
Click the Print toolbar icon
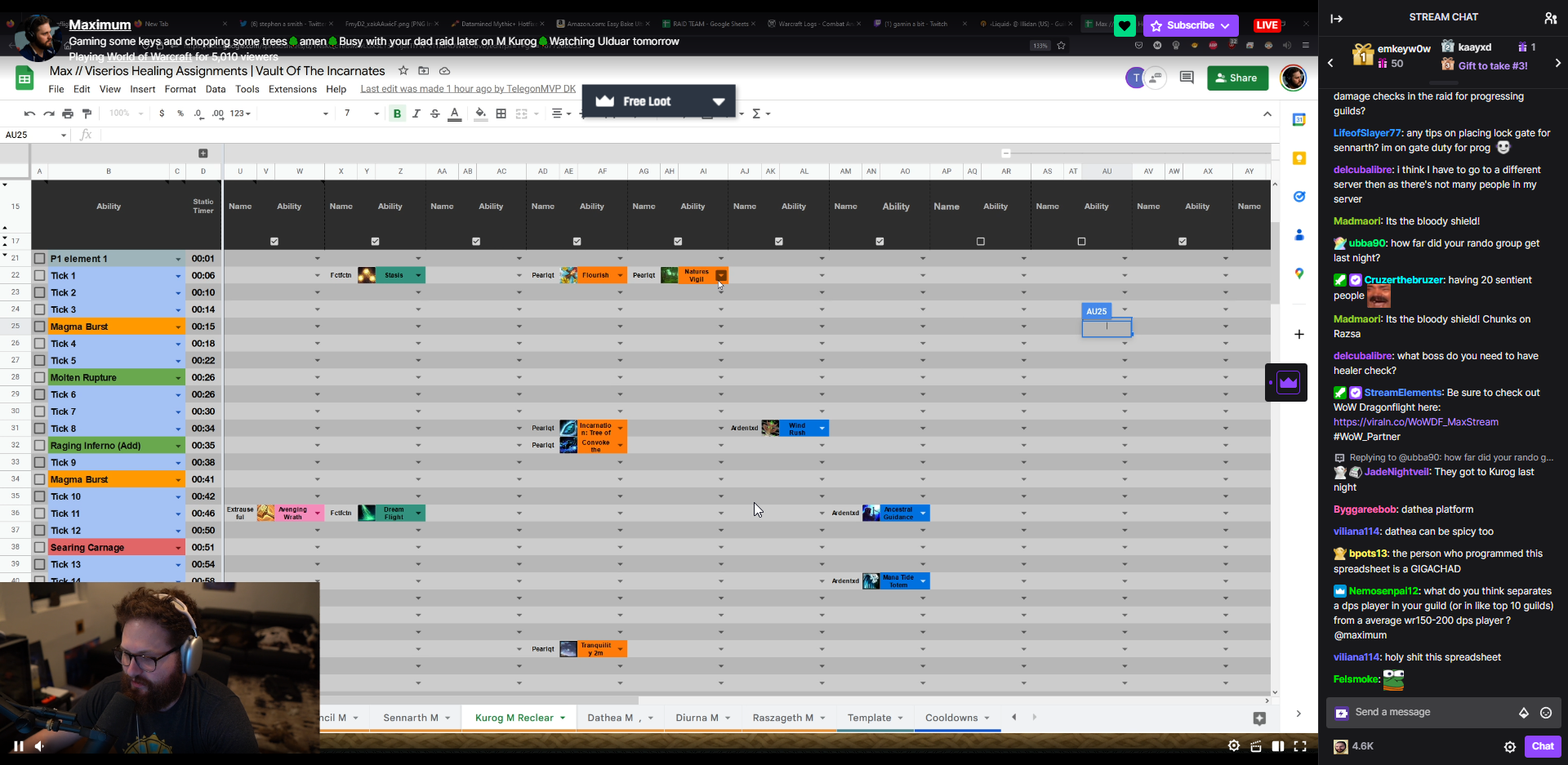coord(68,113)
